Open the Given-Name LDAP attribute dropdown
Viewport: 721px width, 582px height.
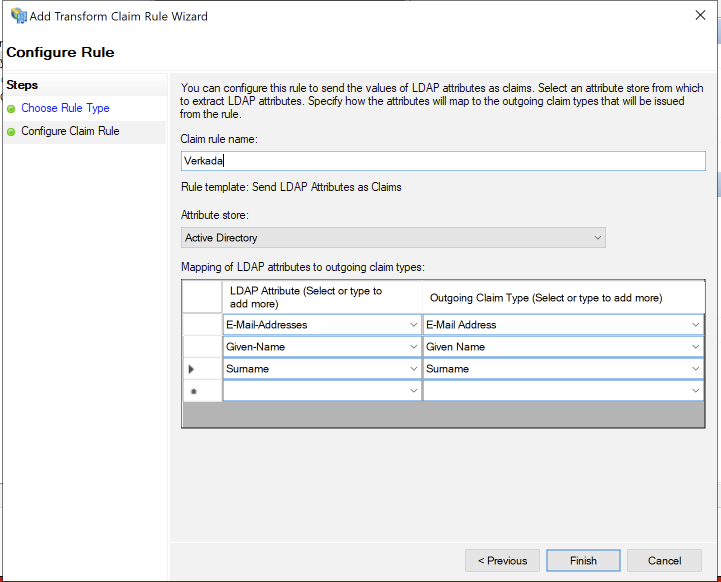click(x=414, y=347)
